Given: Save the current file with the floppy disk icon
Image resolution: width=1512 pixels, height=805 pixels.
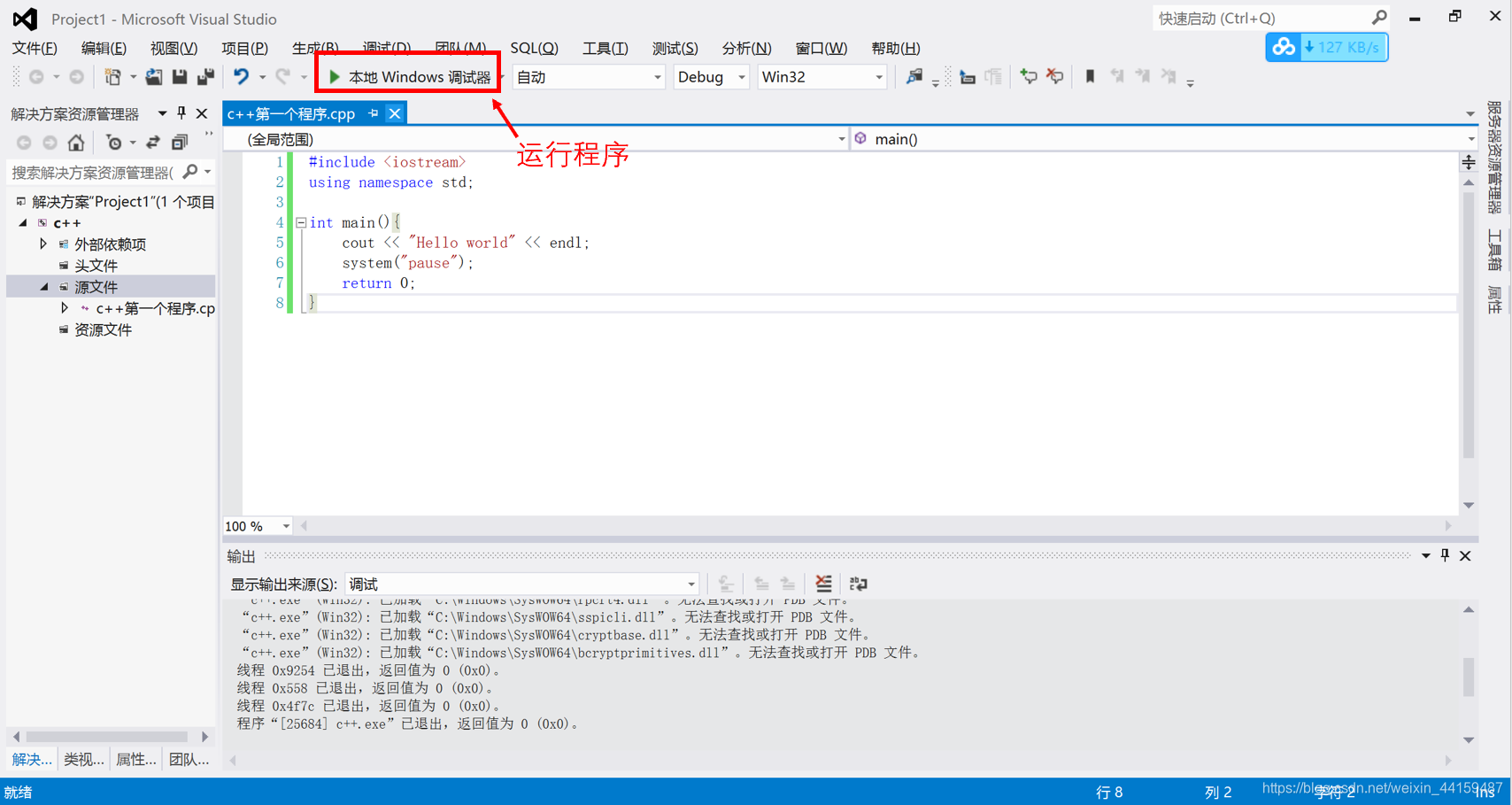Looking at the screenshot, I should tap(180, 77).
